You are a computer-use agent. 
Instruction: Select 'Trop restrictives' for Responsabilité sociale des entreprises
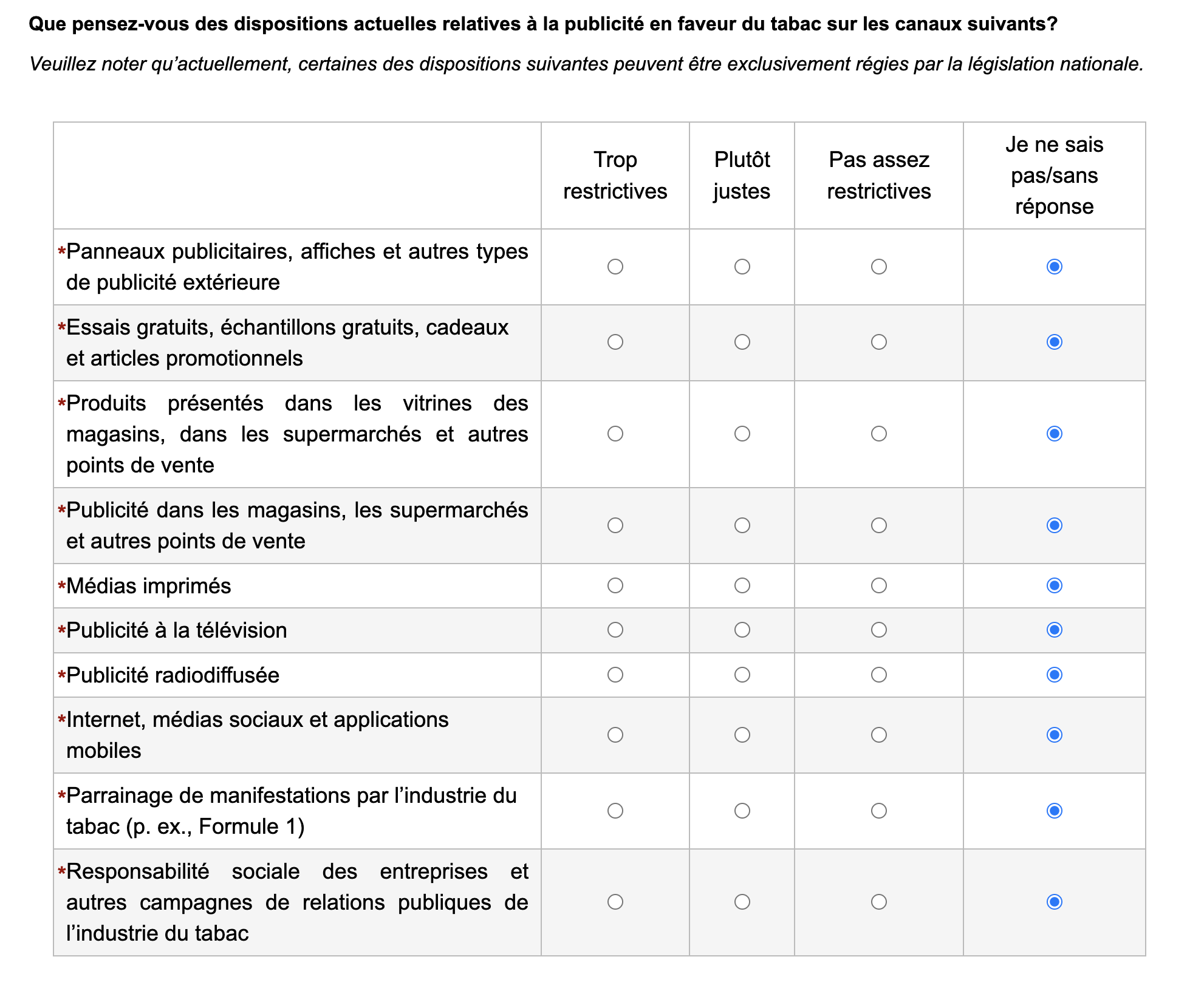(x=615, y=902)
